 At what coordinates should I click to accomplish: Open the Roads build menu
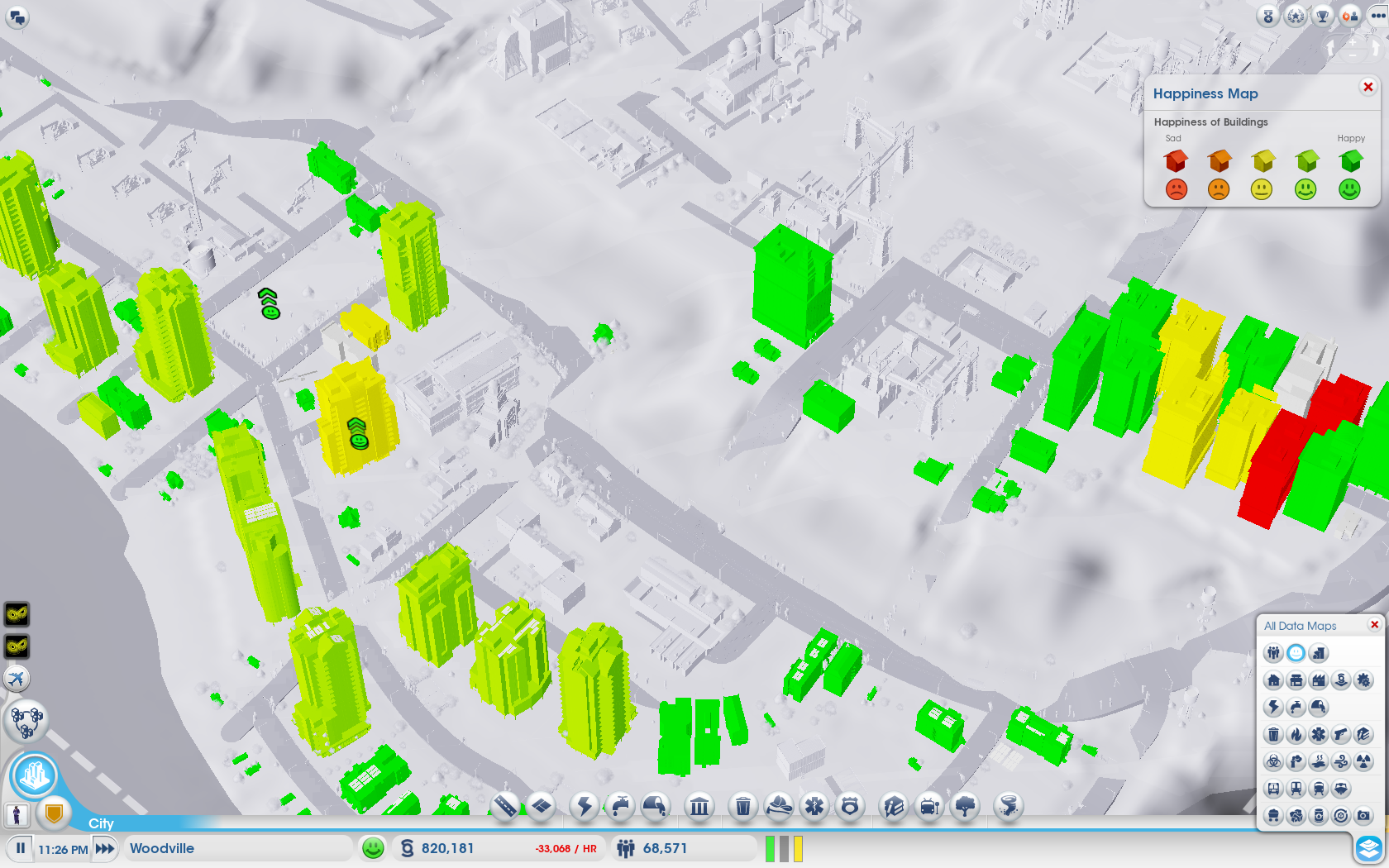pyautogui.click(x=505, y=806)
